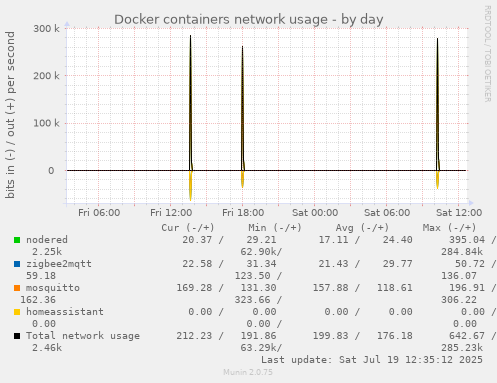Click the orange mosquitto legend swatch
The image size is (497, 383).
(x=17, y=288)
